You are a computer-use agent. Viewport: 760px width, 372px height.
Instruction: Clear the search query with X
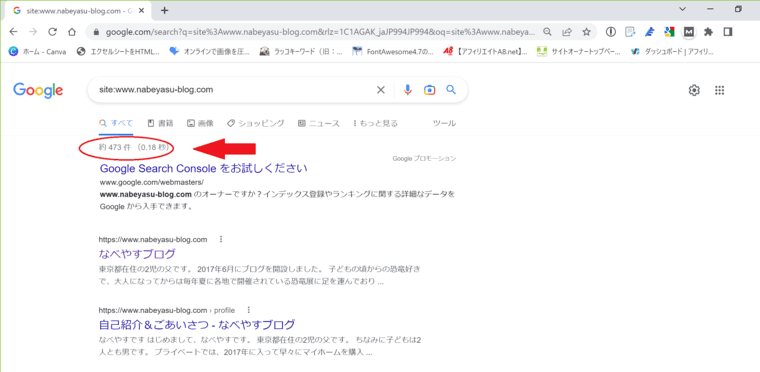tap(381, 90)
